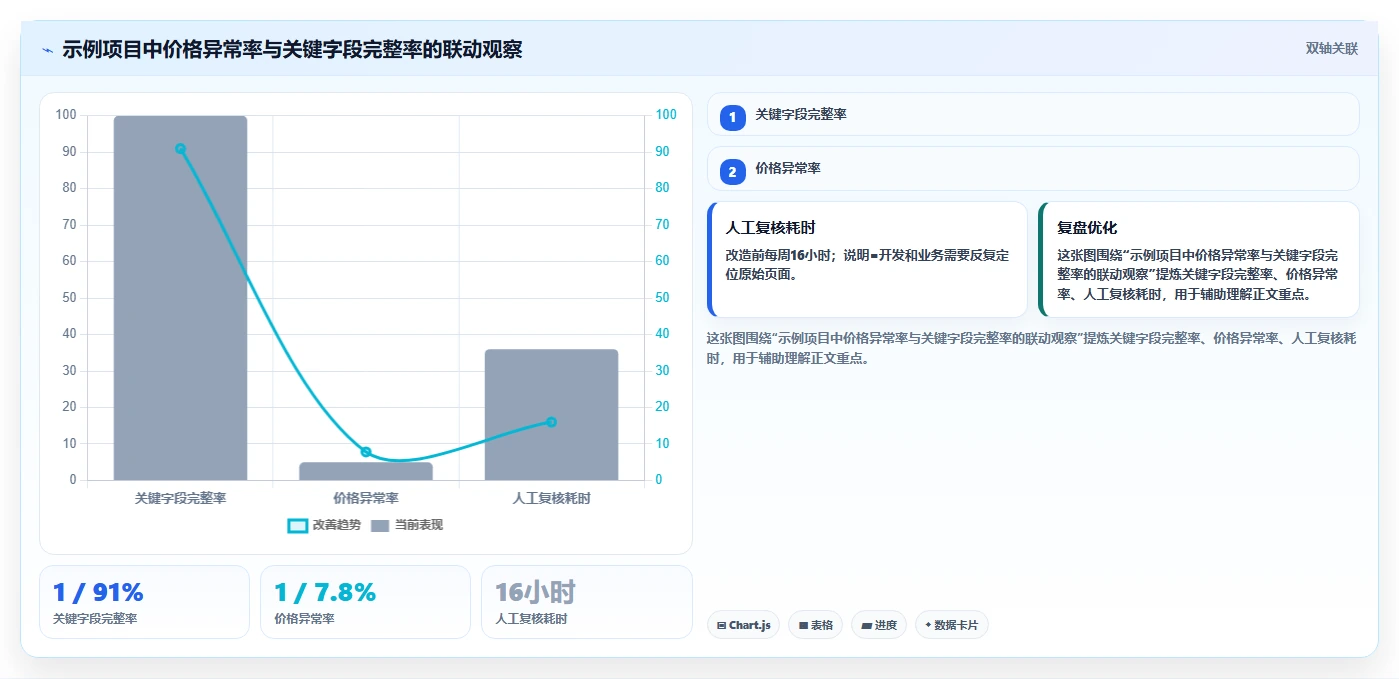Click the paragraph starting 改造前每周16小时
Image resolution: width=1399 pixels, height=679 pixels.
coord(867,265)
